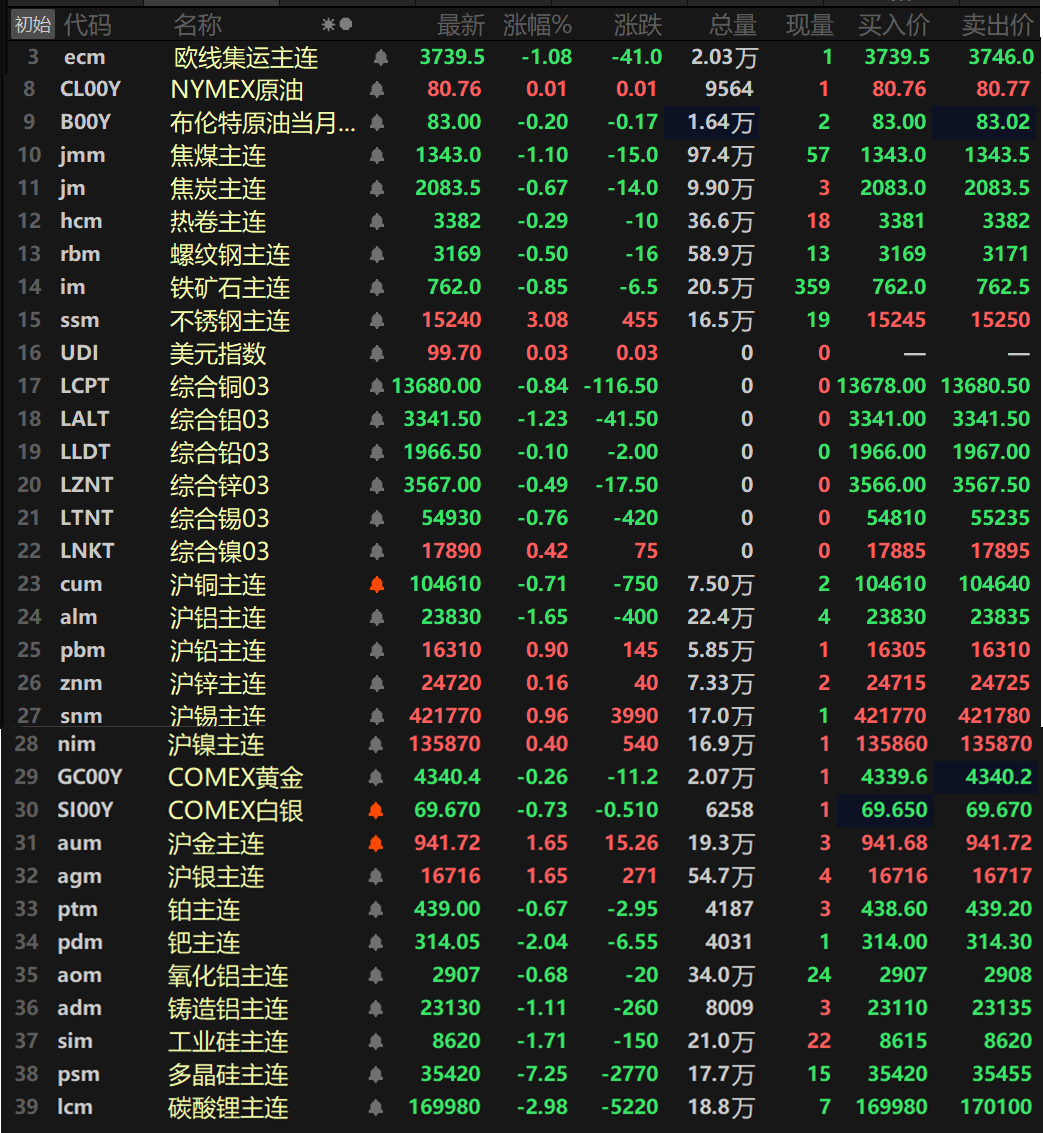Image resolution: width=1043 pixels, height=1133 pixels.
Task: Click the 初始 button in the header
Action: [x=33, y=25]
